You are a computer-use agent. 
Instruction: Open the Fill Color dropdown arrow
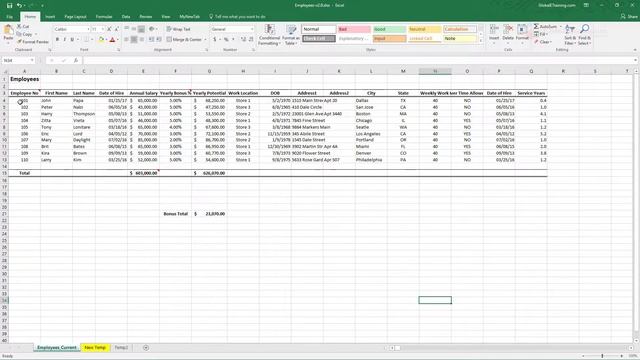(x=106, y=40)
